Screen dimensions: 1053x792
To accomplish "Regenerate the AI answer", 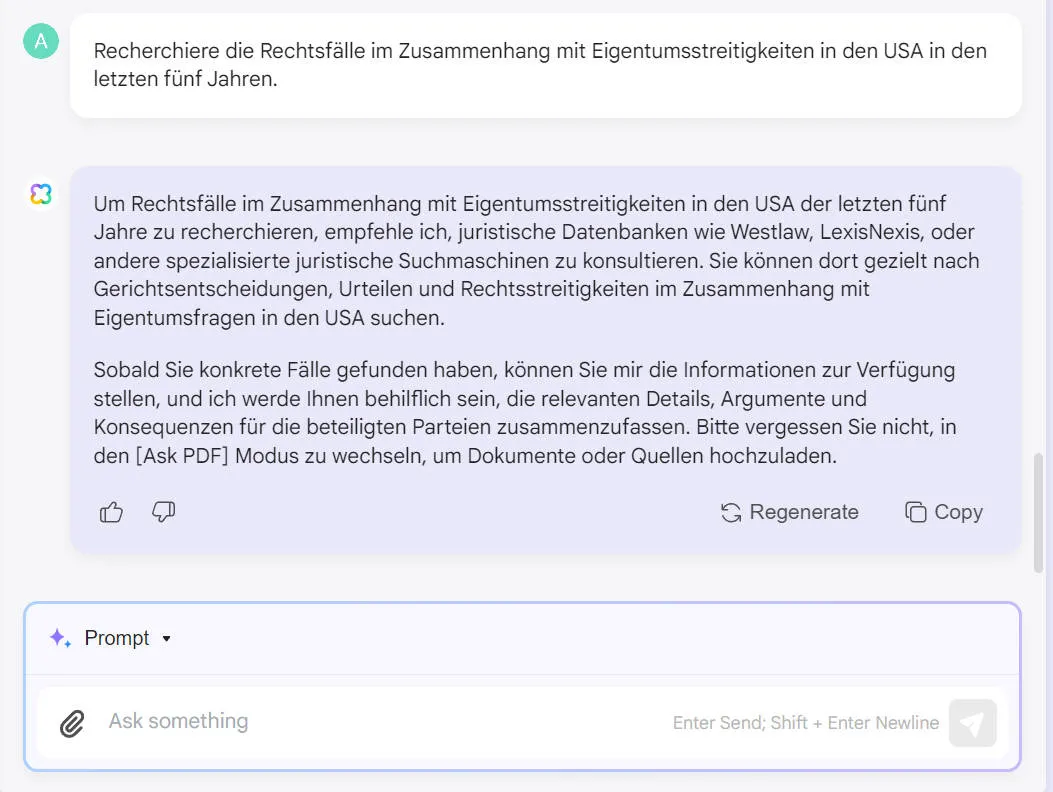I will pos(789,512).
